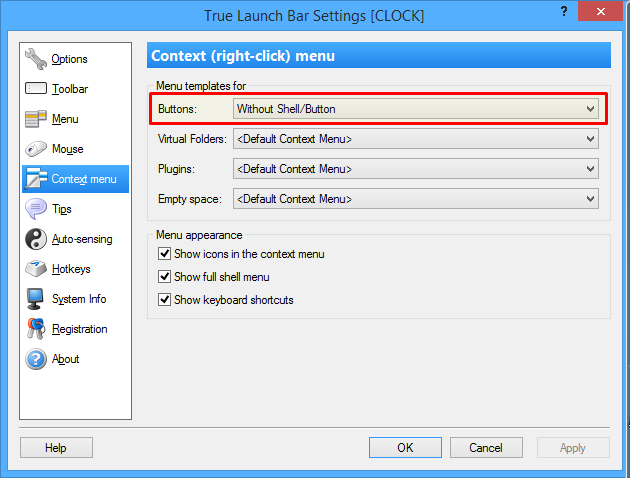Open the Virtual Folders dropdown

coord(415,139)
